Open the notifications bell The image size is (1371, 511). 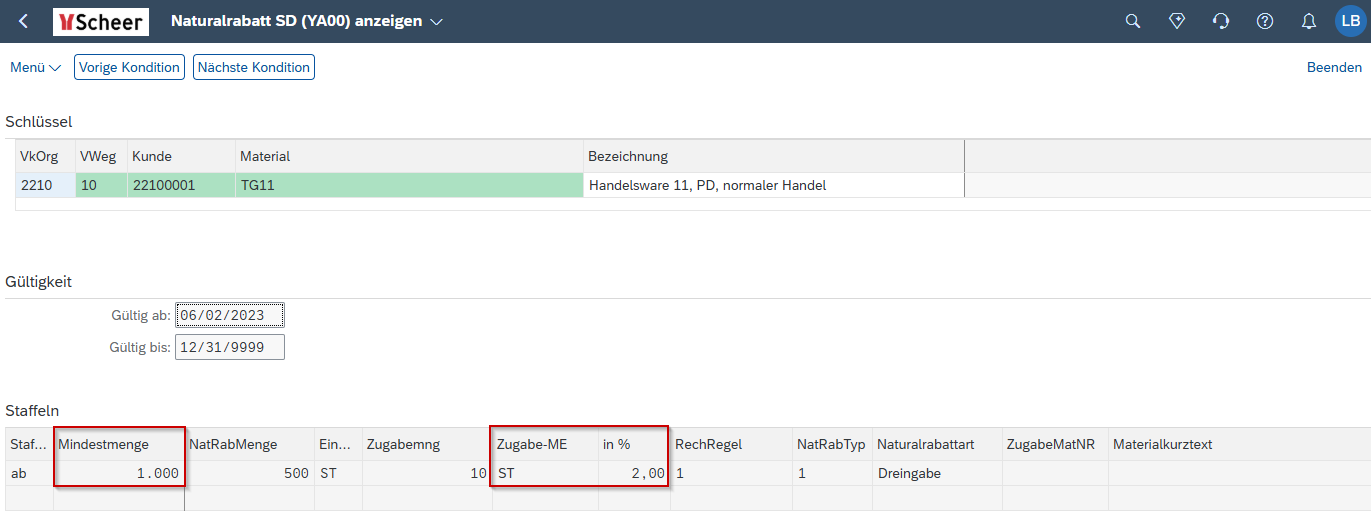coord(1308,21)
